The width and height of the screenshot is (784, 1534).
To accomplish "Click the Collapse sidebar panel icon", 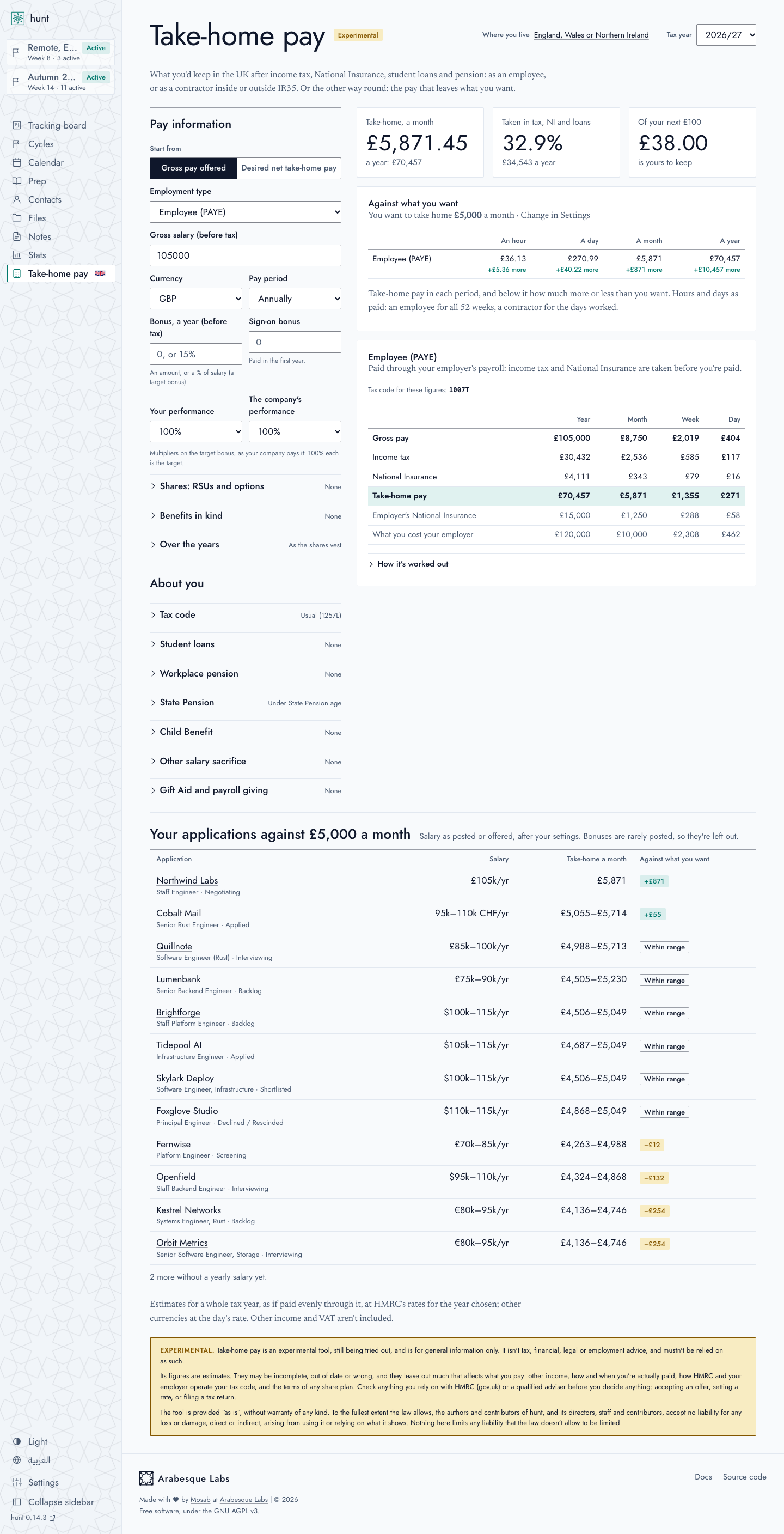I will tap(17, 1502).
